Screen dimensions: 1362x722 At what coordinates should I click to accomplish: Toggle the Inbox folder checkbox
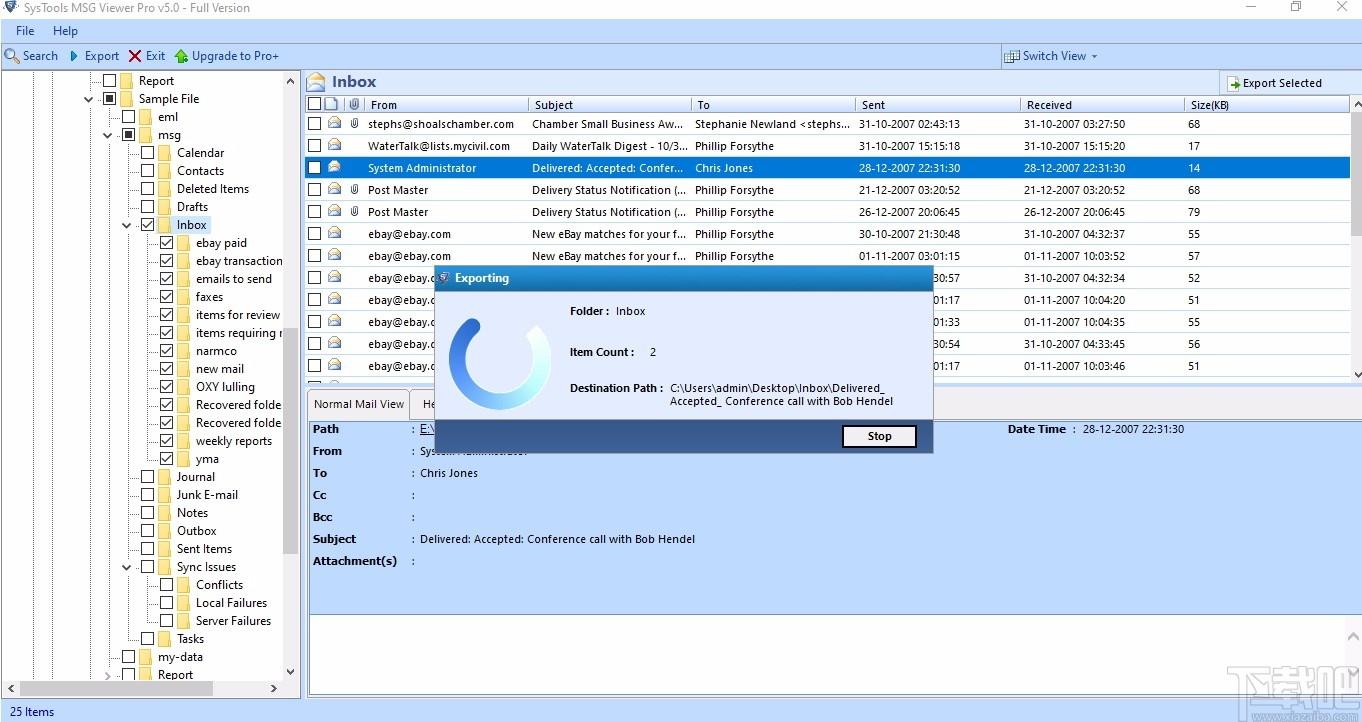(147, 225)
